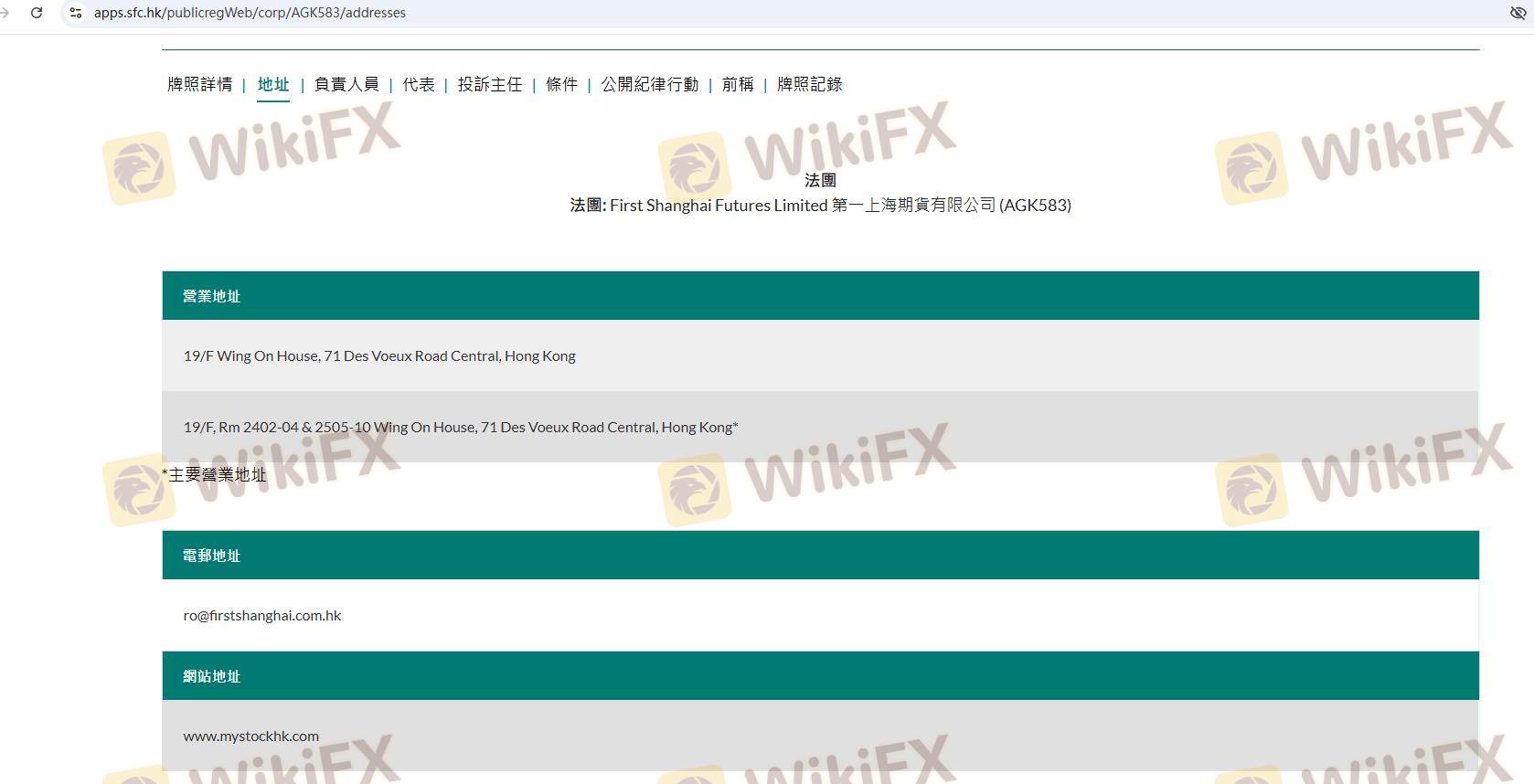Open the 牌照記錄 tab
The height and width of the screenshot is (784, 1534).
(x=809, y=85)
